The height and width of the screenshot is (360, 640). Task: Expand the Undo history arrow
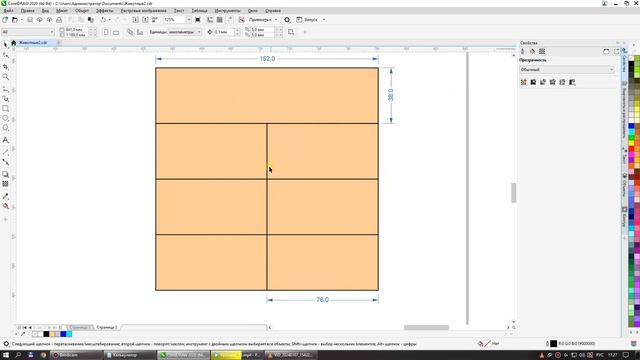tap(109, 20)
